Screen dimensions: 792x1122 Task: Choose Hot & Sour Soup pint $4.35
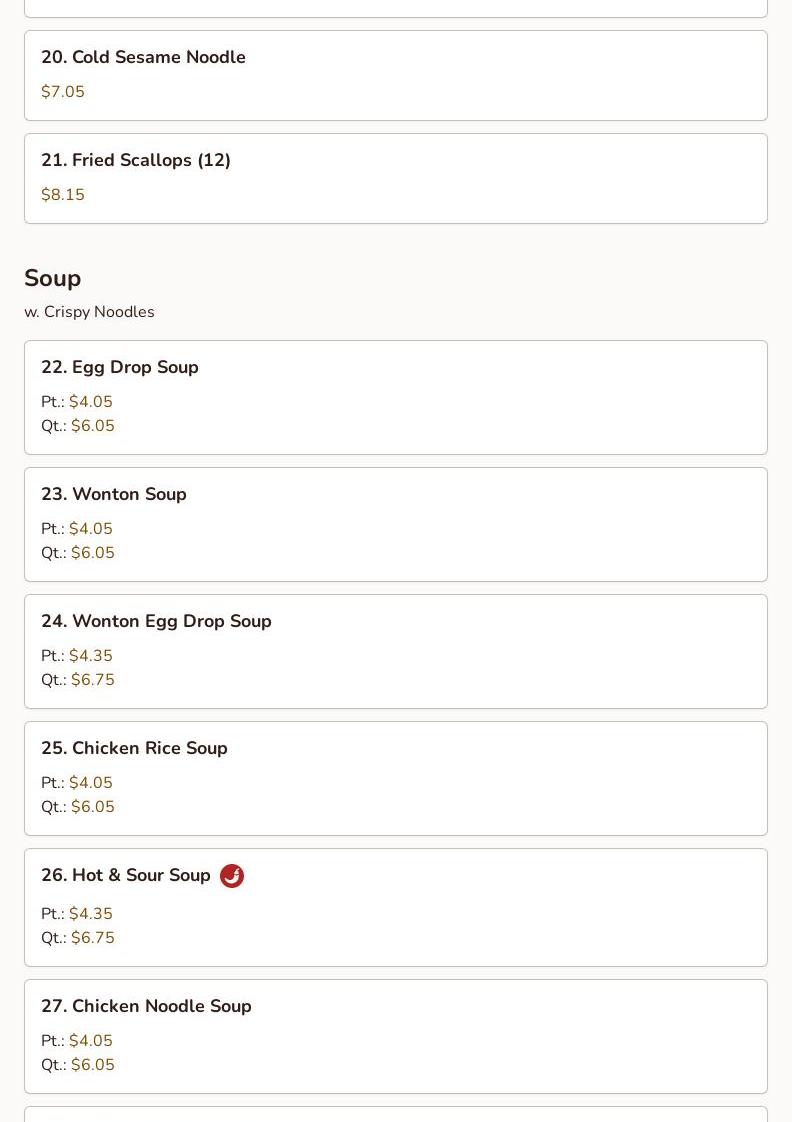(x=91, y=914)
